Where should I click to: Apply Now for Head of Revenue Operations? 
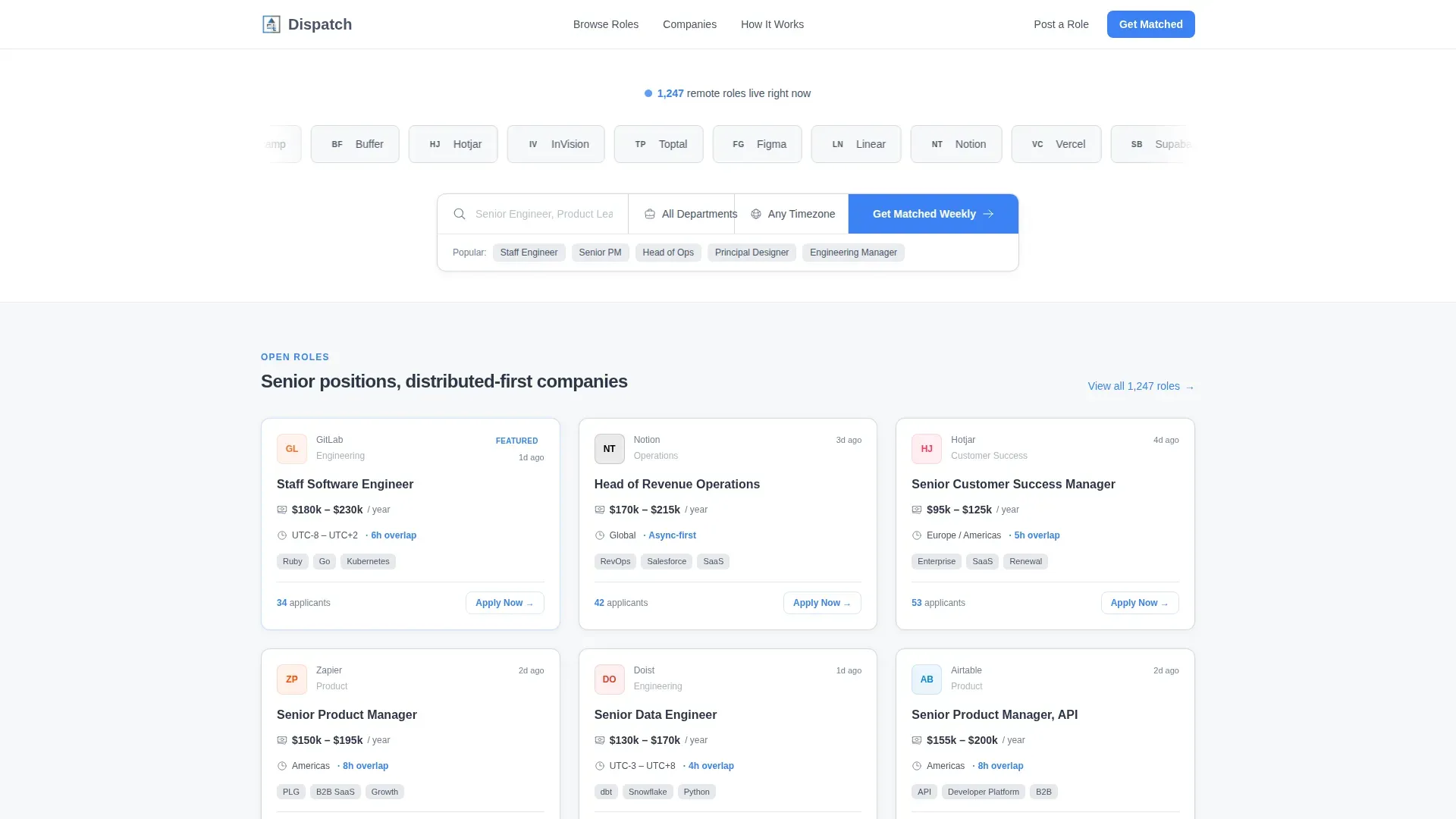(822, 603)
